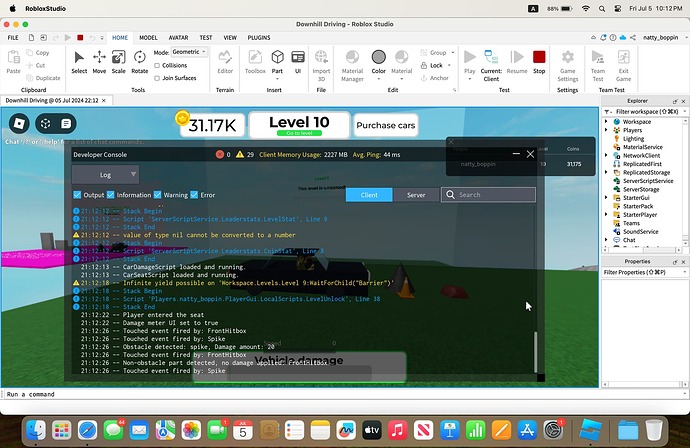Expand the Workspace tree node
Screen dimensions: 690x448
click(x=606, y=121)
